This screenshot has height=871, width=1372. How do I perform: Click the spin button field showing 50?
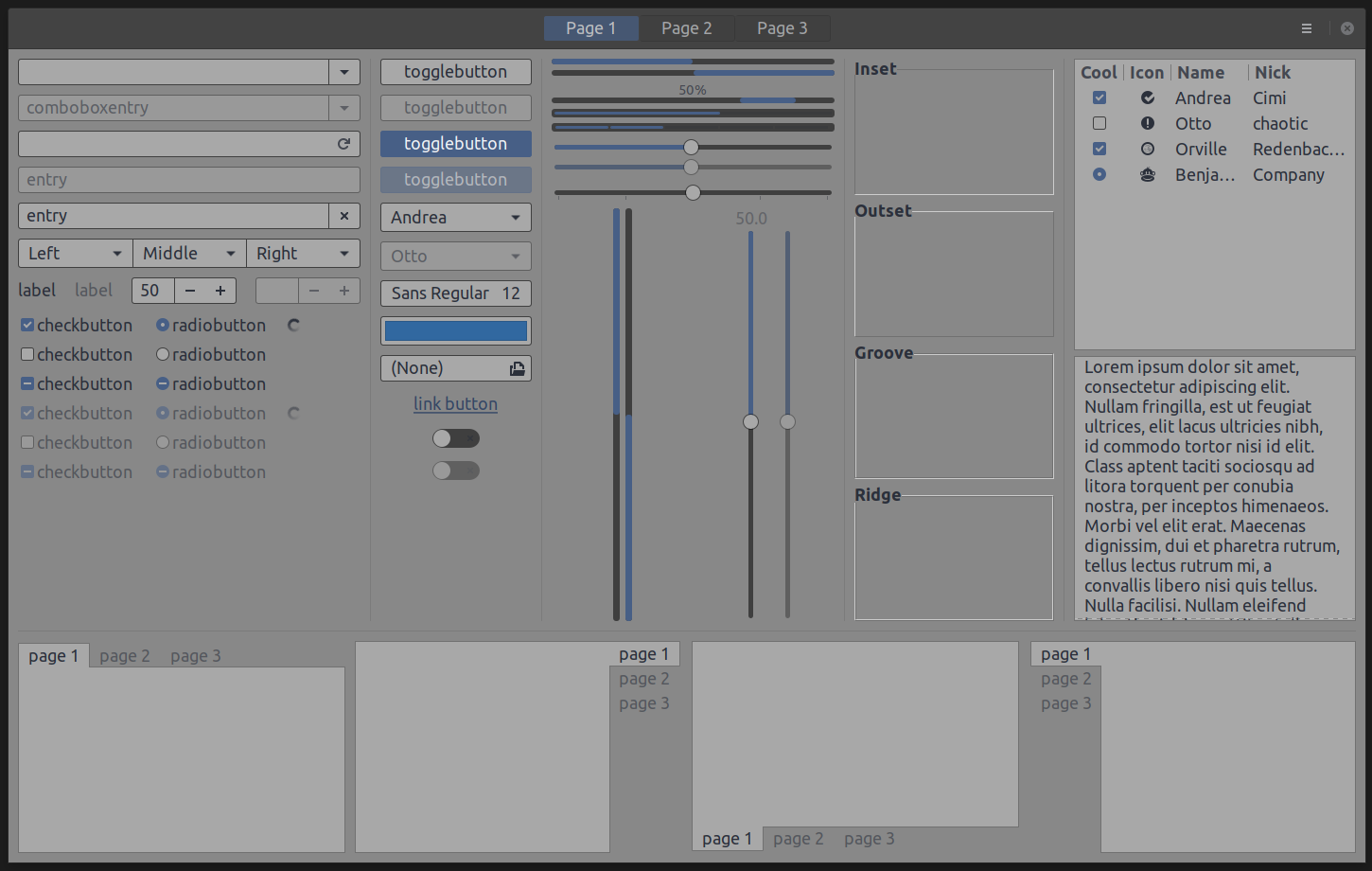pyautogui.click(x=153, y=291)
